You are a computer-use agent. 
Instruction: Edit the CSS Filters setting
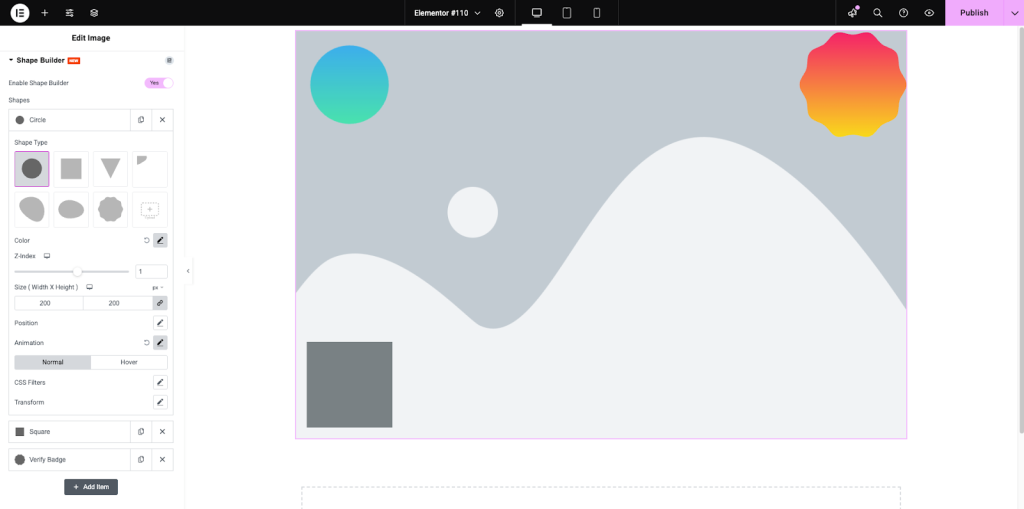pyautogui.click(x=160, y=382)
